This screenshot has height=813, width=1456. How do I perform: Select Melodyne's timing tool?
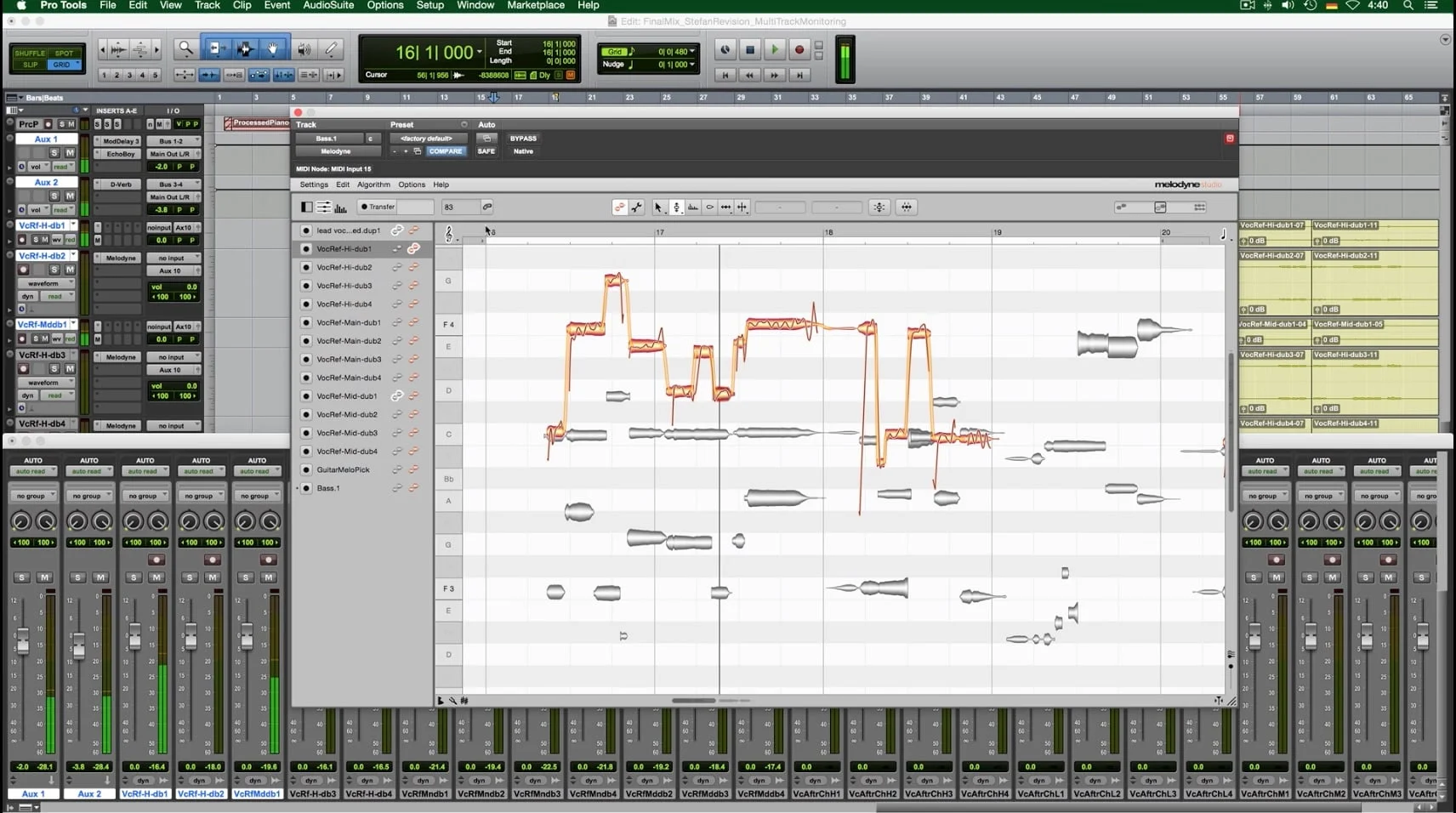[725, 207]
